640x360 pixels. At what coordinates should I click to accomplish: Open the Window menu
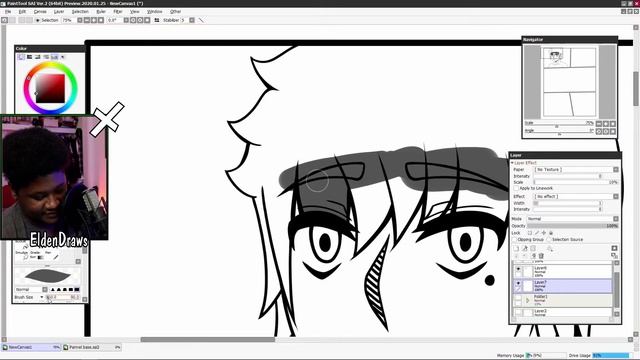(x=154, y=11)
